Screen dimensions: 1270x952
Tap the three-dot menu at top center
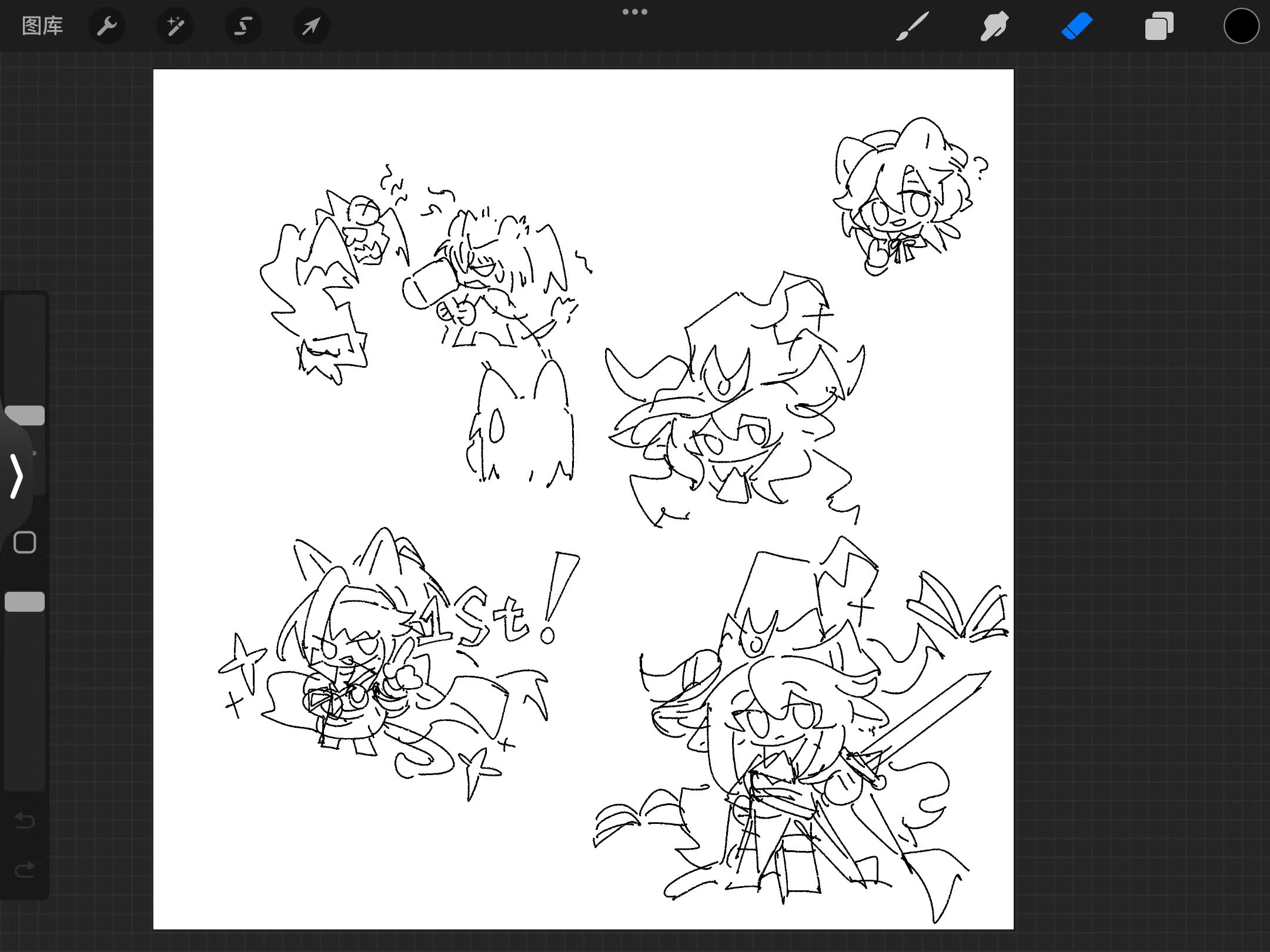[635, 12]
